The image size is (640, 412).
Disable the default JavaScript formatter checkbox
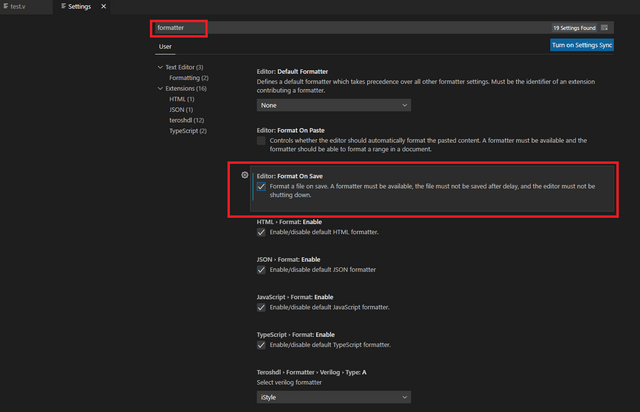coord(261,307)
